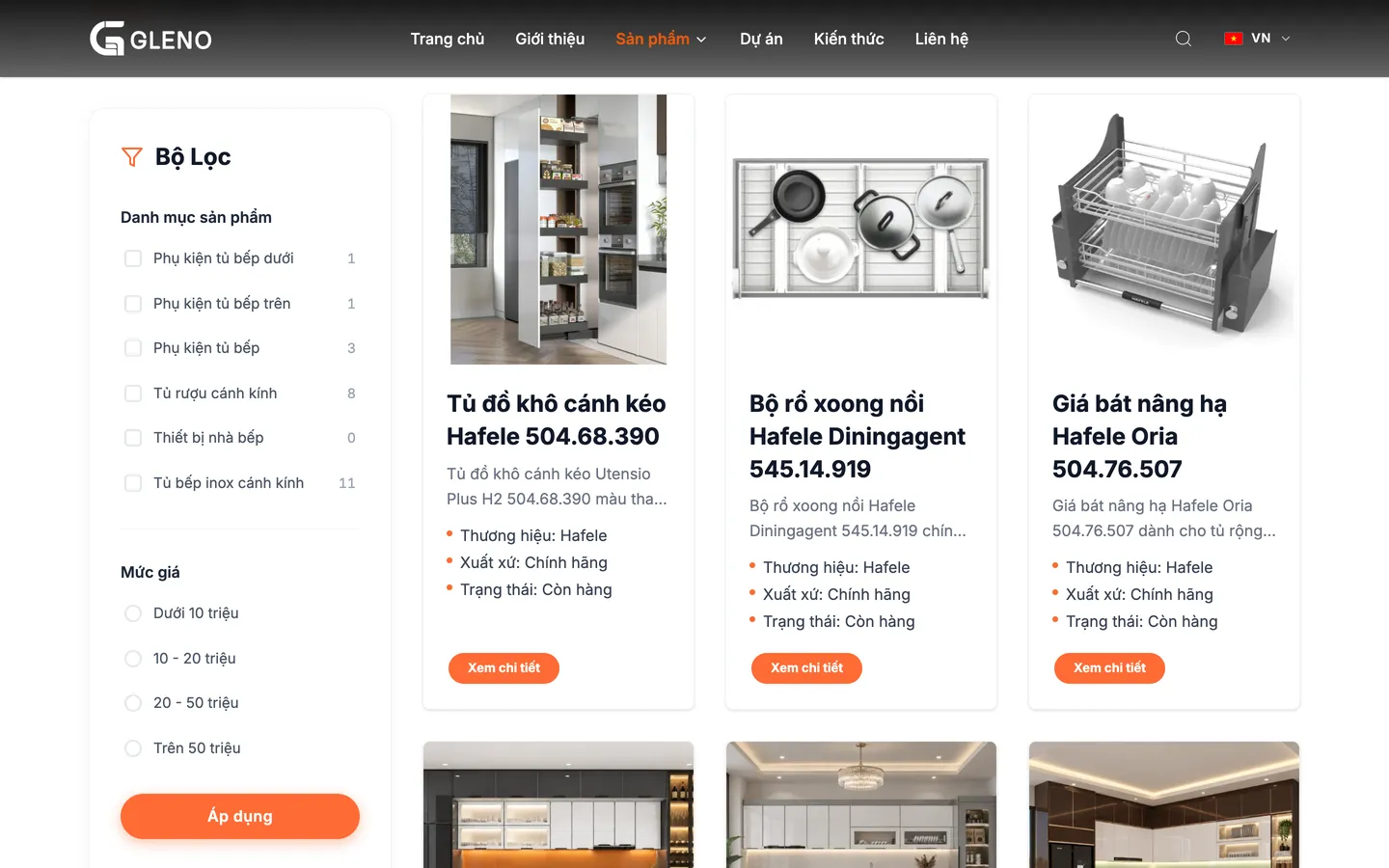View details of Tủ đồ khô cánh kéo
This screenshot has height=868, width=1389.
504,668
